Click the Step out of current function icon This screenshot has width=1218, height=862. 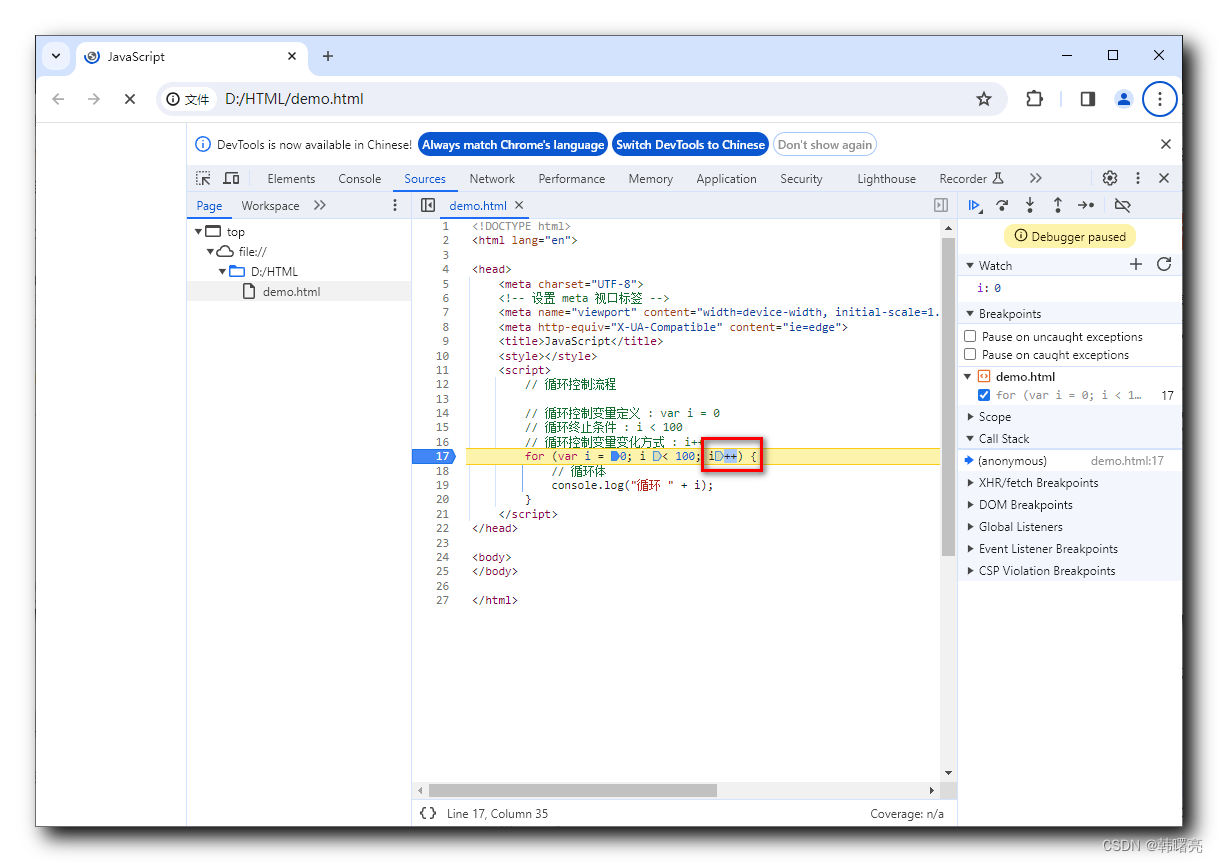(x=1058, y=205)
